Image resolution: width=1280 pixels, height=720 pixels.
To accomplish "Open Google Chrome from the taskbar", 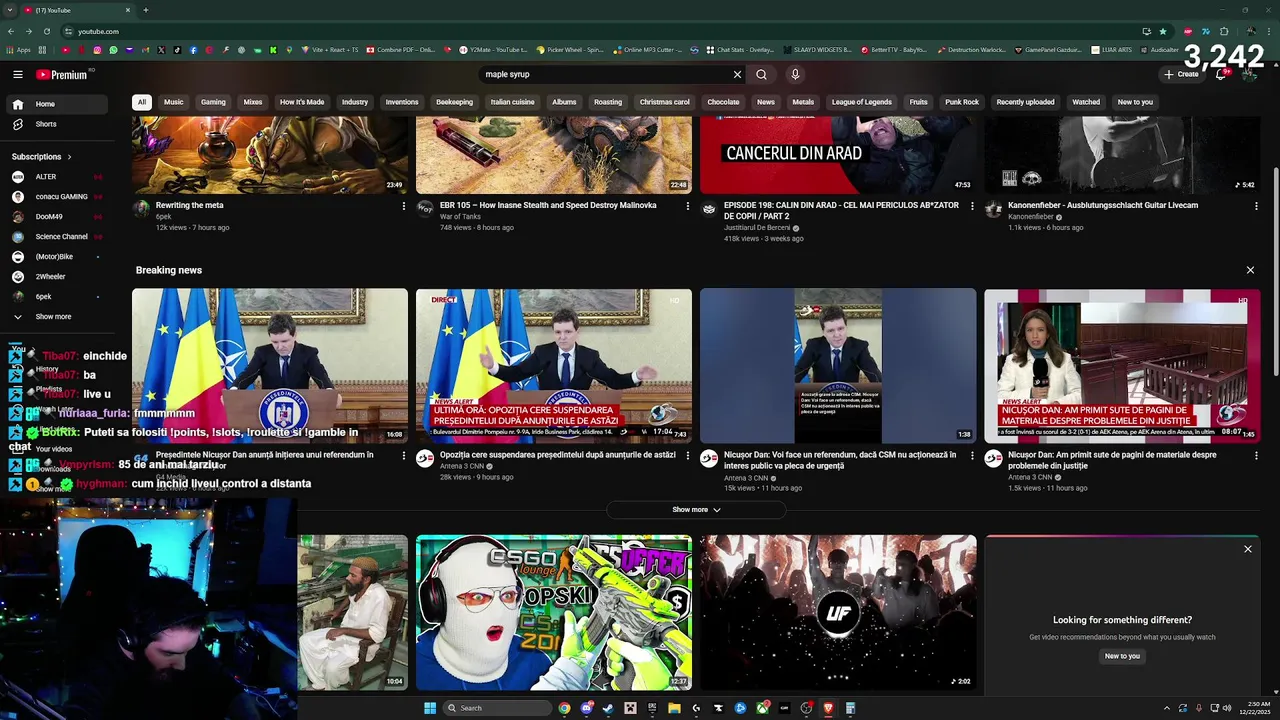I will (564, 708).
